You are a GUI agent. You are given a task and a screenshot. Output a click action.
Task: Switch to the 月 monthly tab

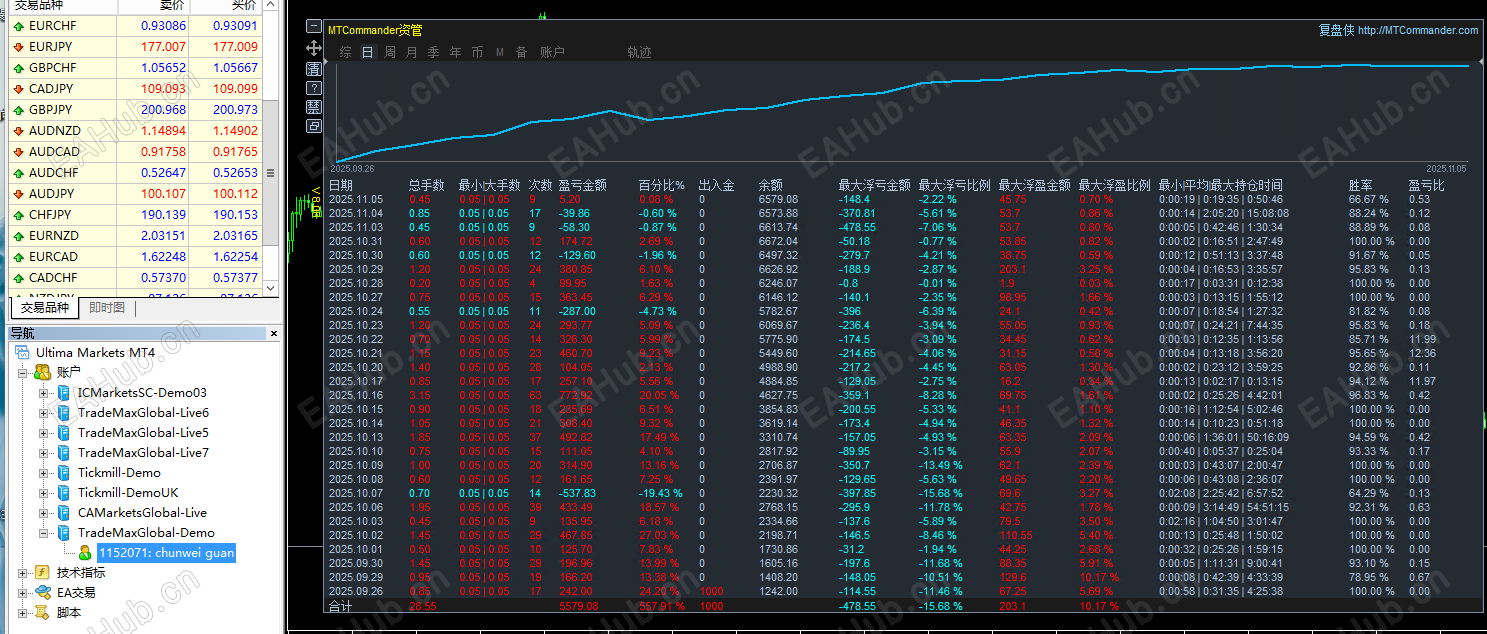coord(412,52)
